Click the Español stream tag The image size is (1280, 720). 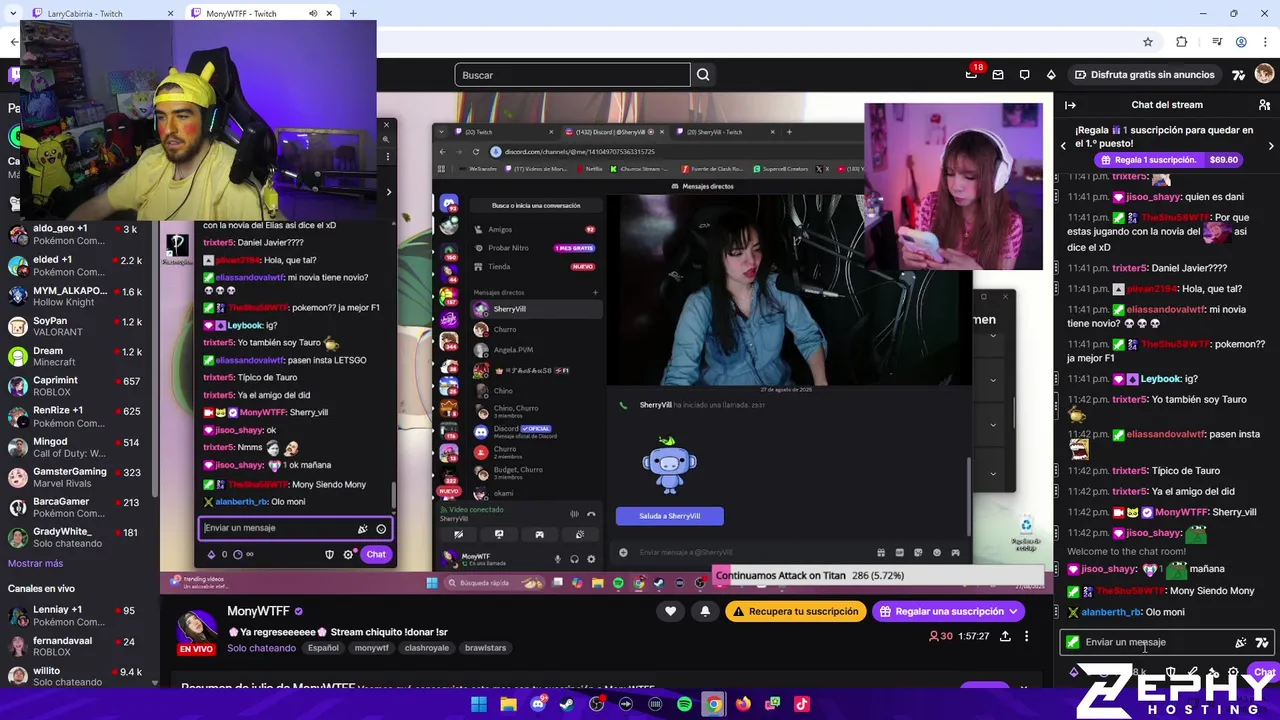pos(323,648)
